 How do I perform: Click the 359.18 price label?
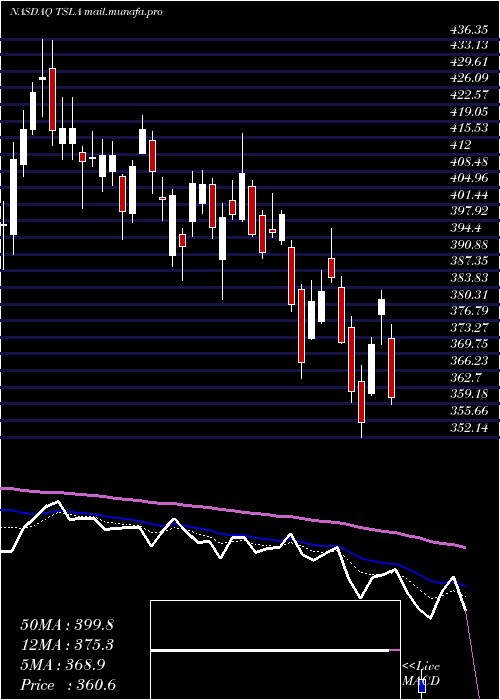(x=469, y=394)
